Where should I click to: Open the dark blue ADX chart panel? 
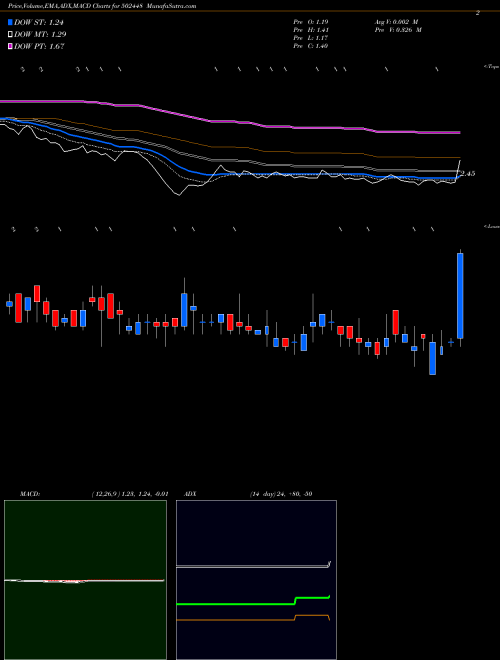[x=256, y=580]
